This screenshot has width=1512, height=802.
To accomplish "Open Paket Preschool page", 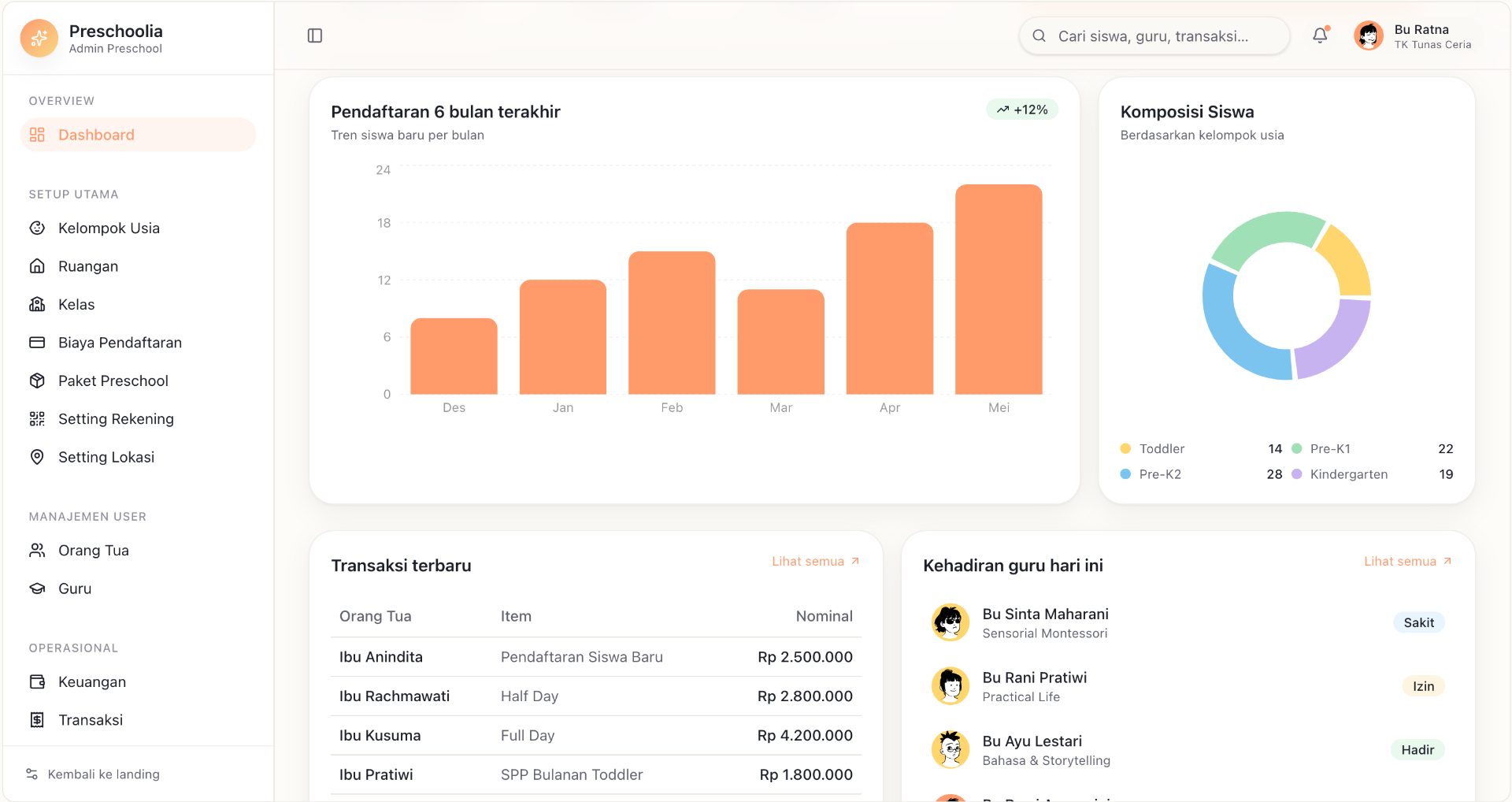I will tap(138, 381).
